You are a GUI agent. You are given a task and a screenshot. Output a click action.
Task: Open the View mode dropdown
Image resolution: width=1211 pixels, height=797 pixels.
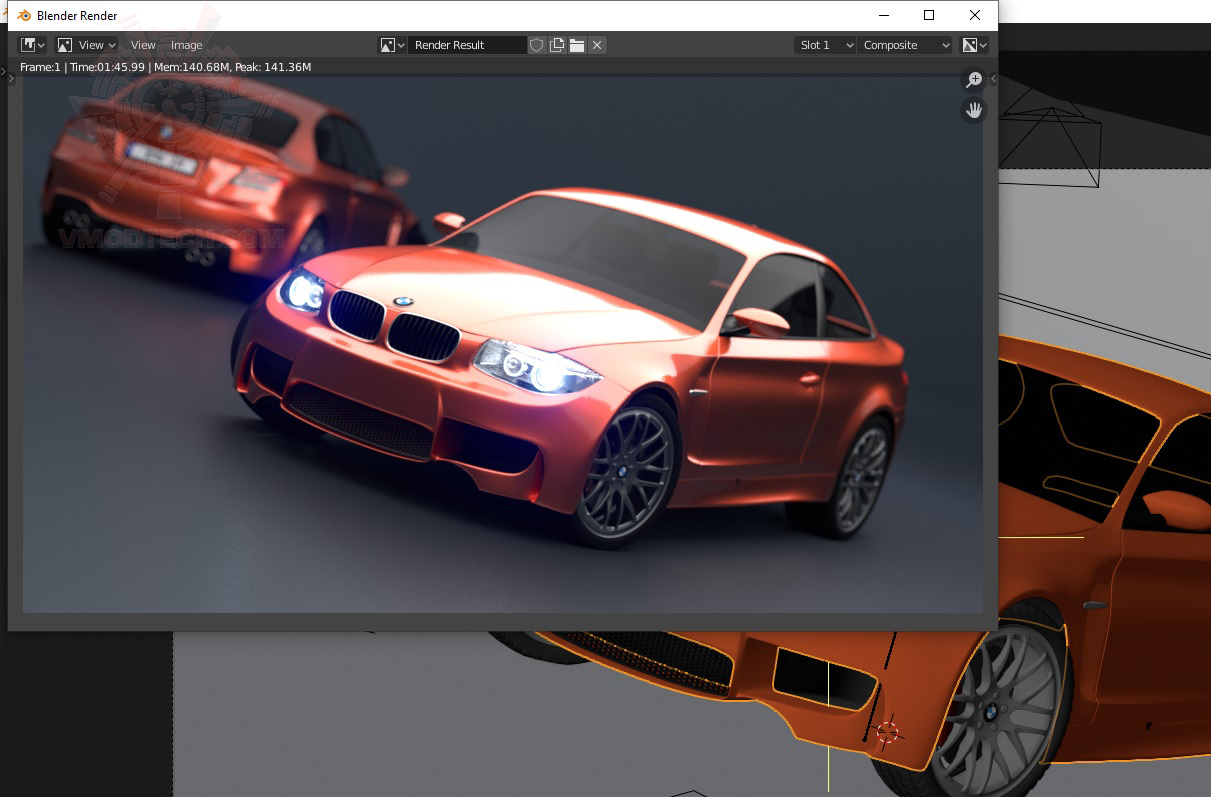tap(86, 45)
